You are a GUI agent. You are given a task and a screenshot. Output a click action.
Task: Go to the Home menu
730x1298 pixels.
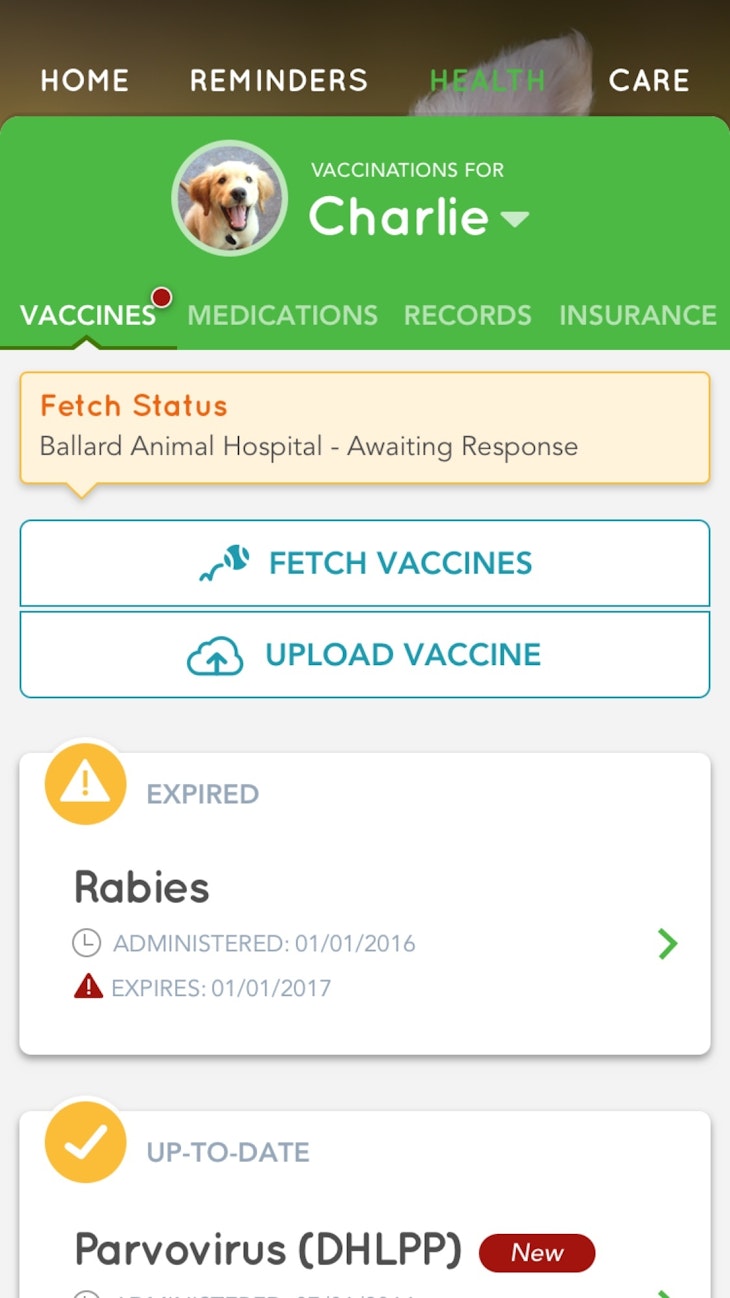(x=85, y=80)
